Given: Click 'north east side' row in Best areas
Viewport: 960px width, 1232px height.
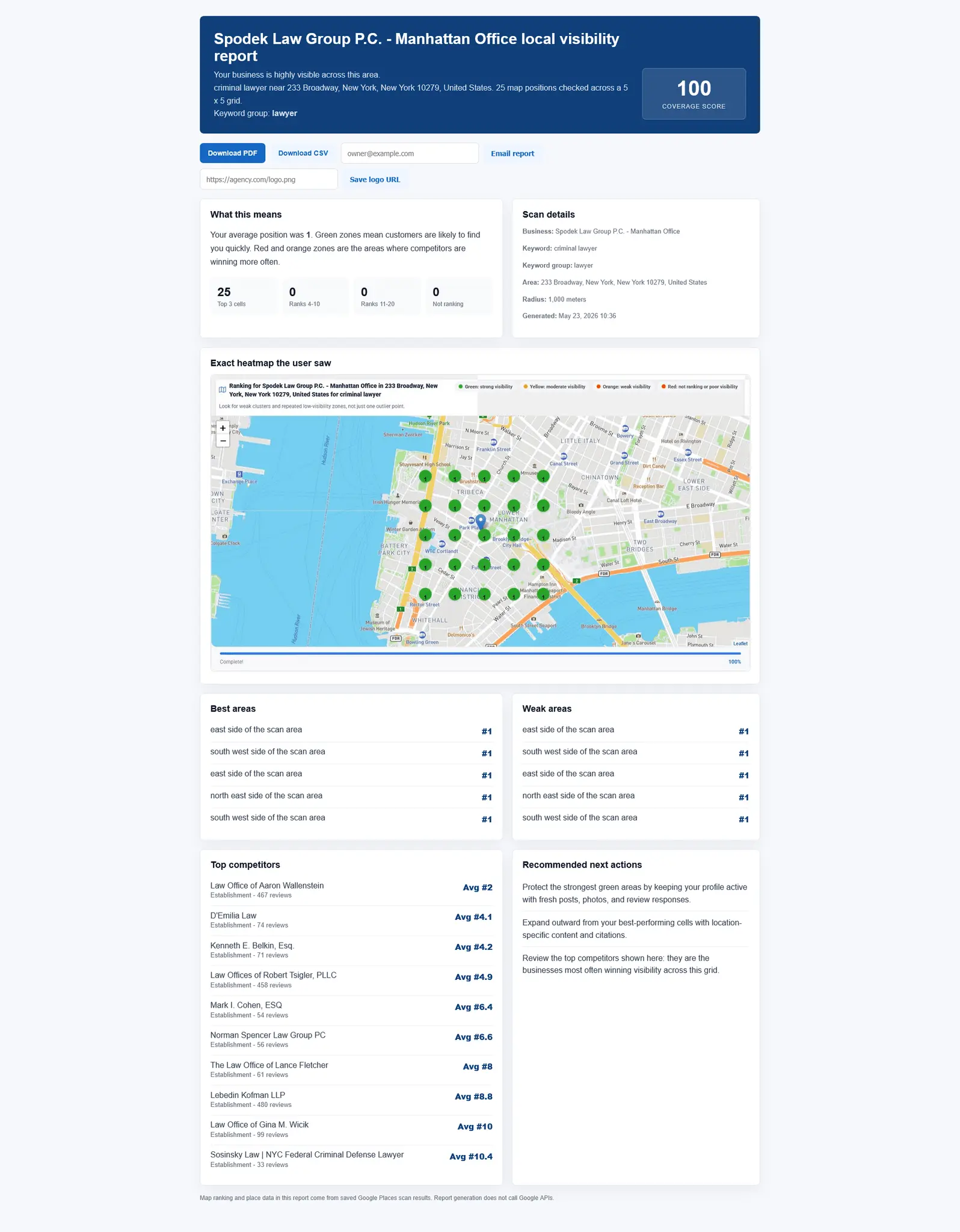Looking at the screenshot, I should [351, 796].
